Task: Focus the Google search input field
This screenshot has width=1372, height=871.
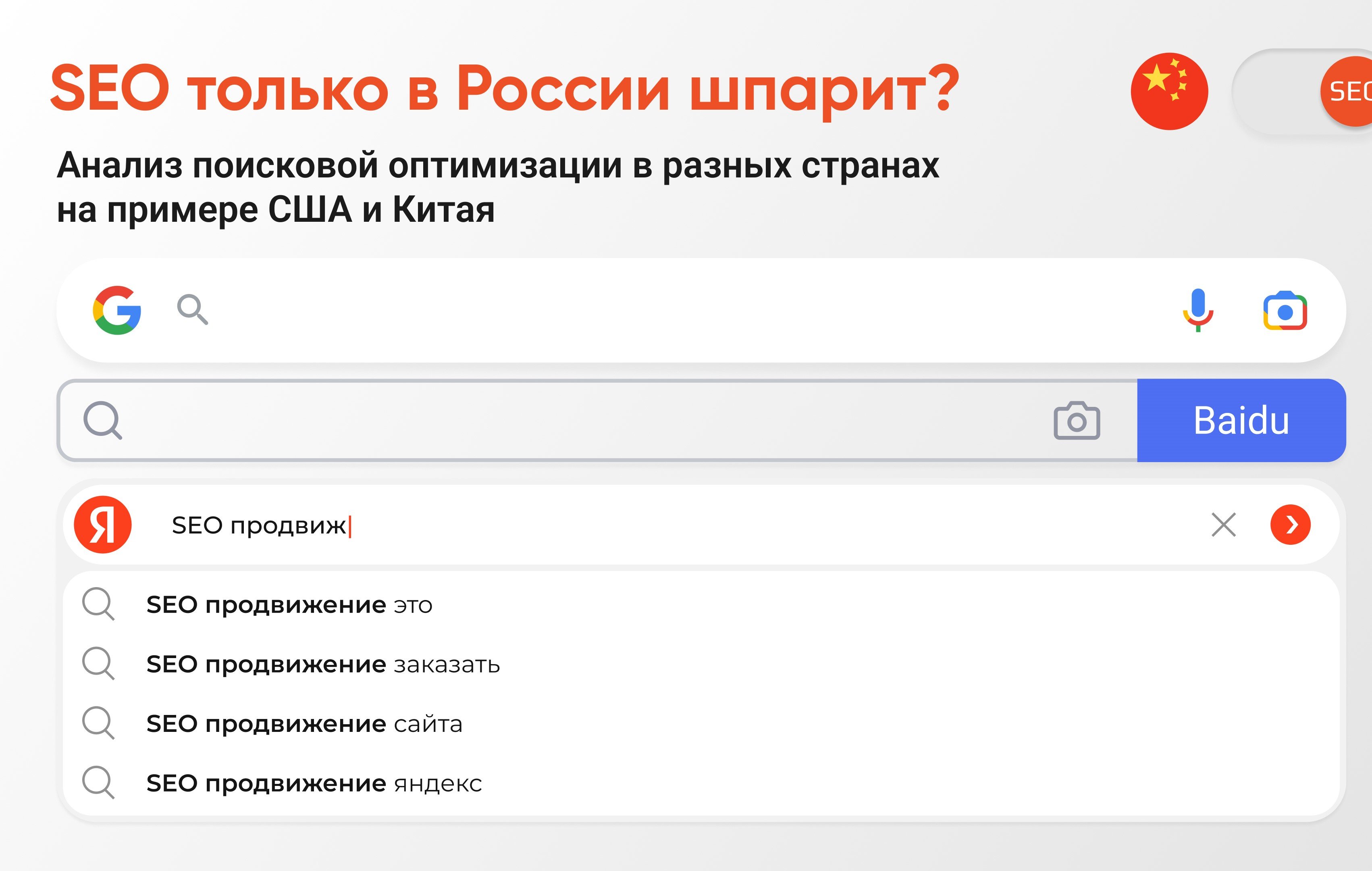Action: pos(684,310)
